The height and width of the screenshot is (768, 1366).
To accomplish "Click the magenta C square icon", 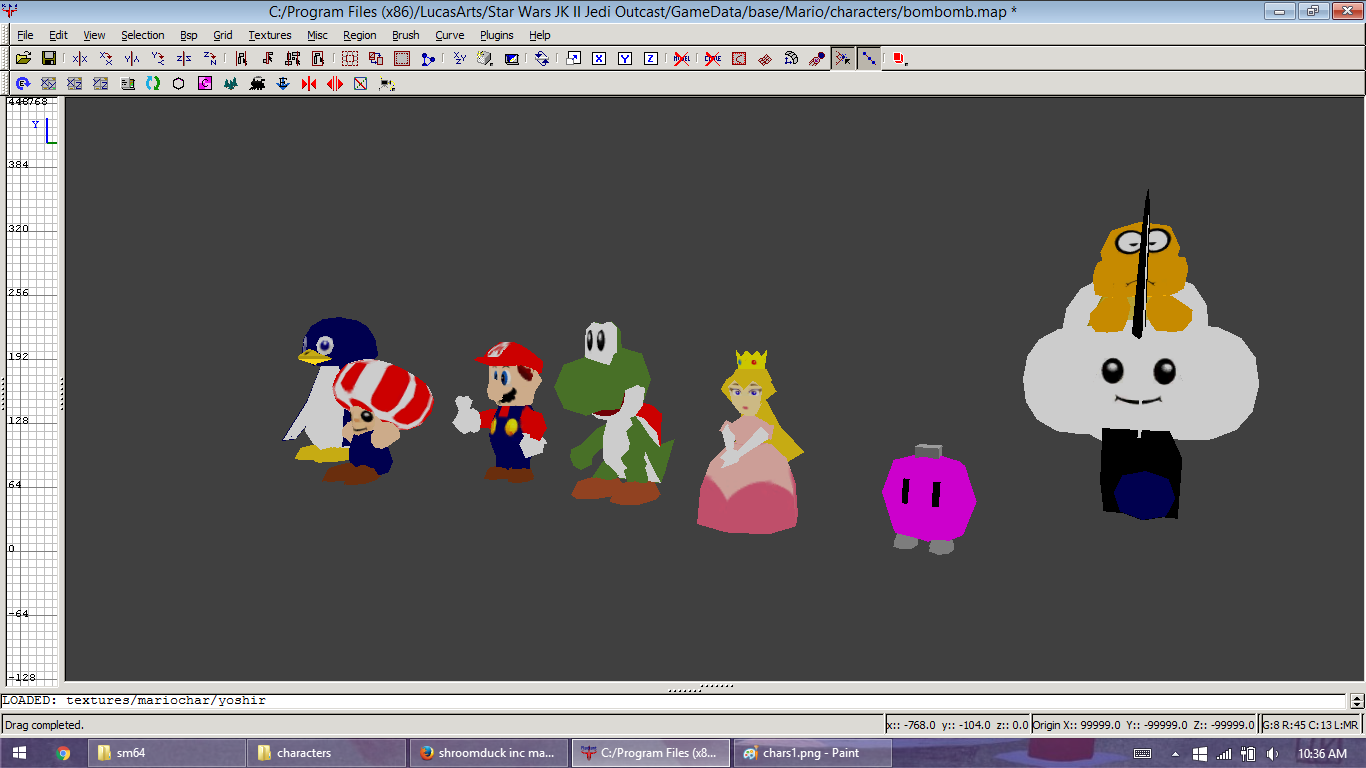I will click(205, 84).
